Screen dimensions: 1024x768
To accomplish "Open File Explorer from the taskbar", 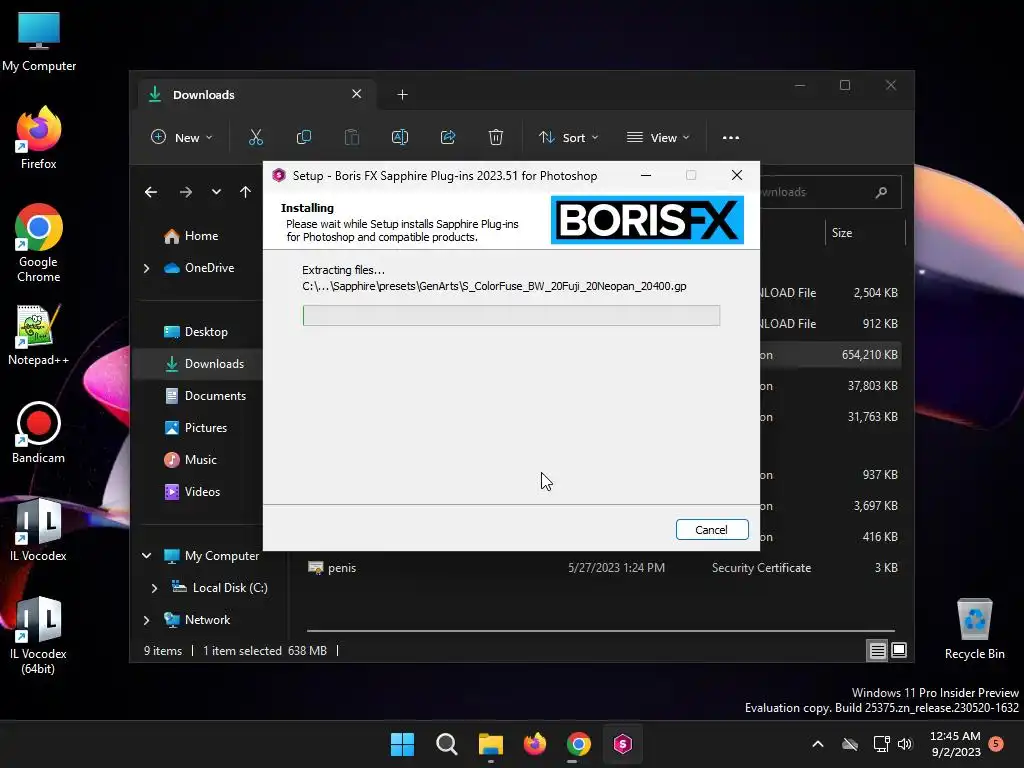I will click(x=490, y=744).
